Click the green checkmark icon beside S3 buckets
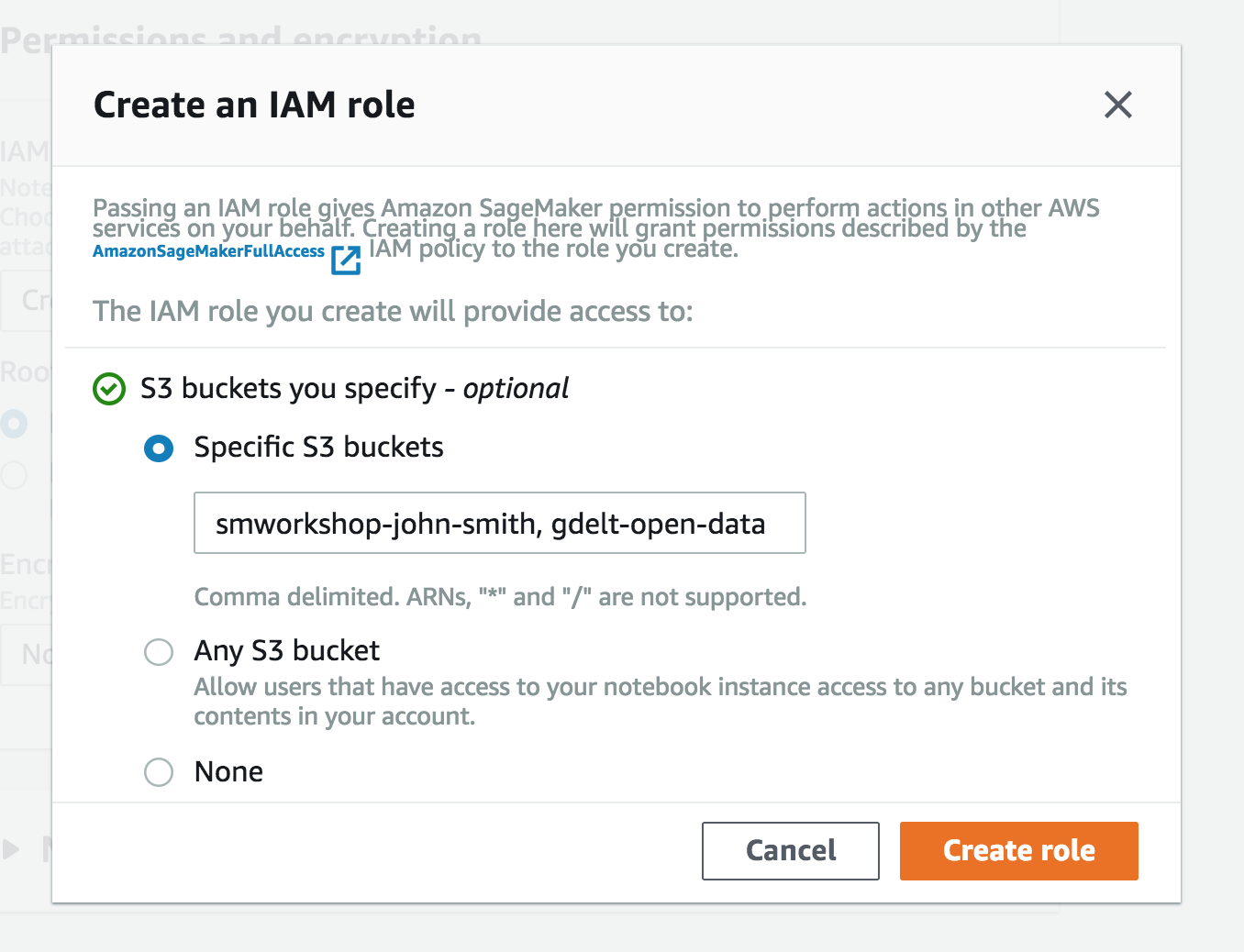The height and width of the screenshot is (952, 1244). pos(109,389)
